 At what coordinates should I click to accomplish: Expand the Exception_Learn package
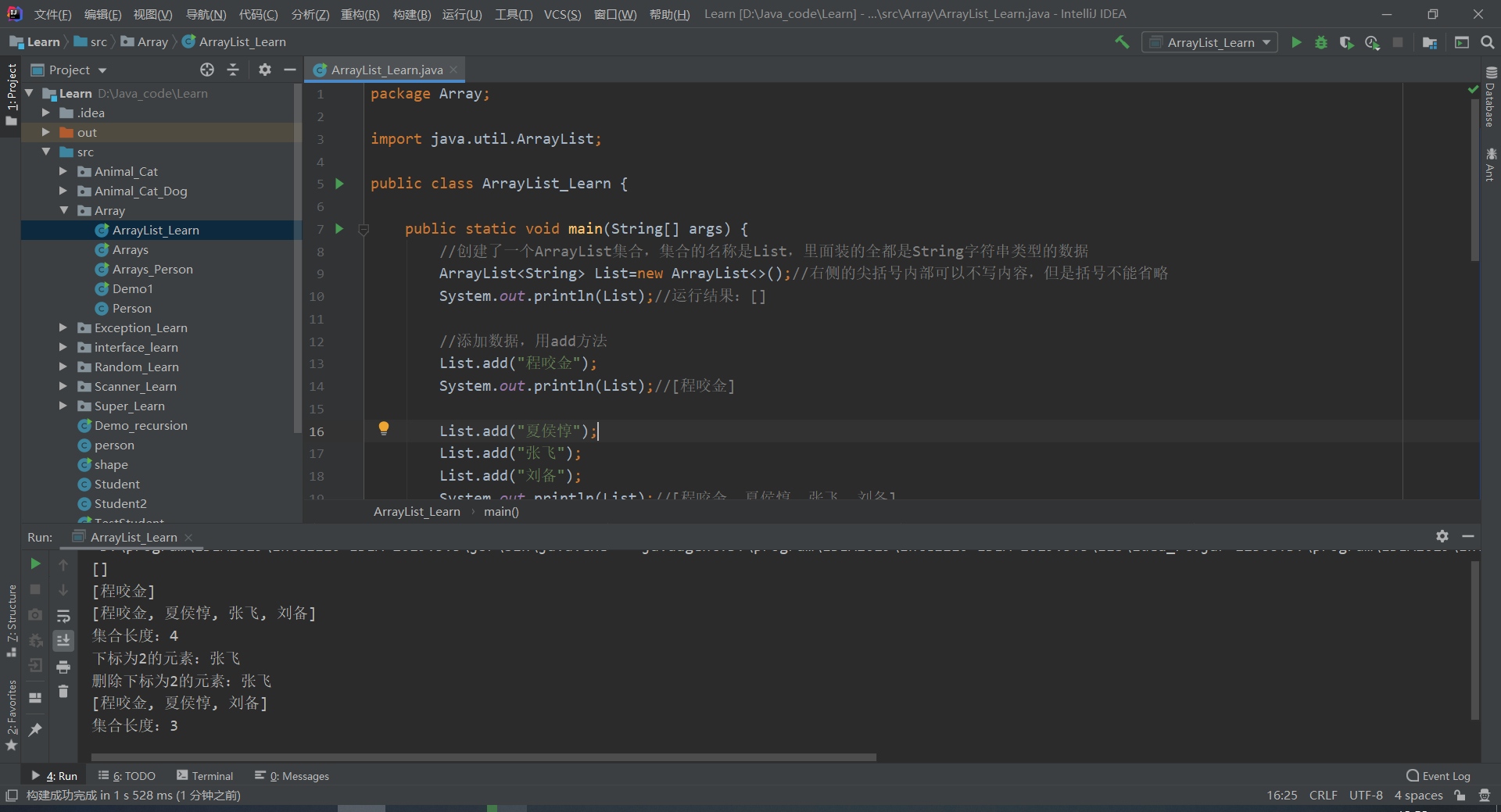(x=63, y=327)
